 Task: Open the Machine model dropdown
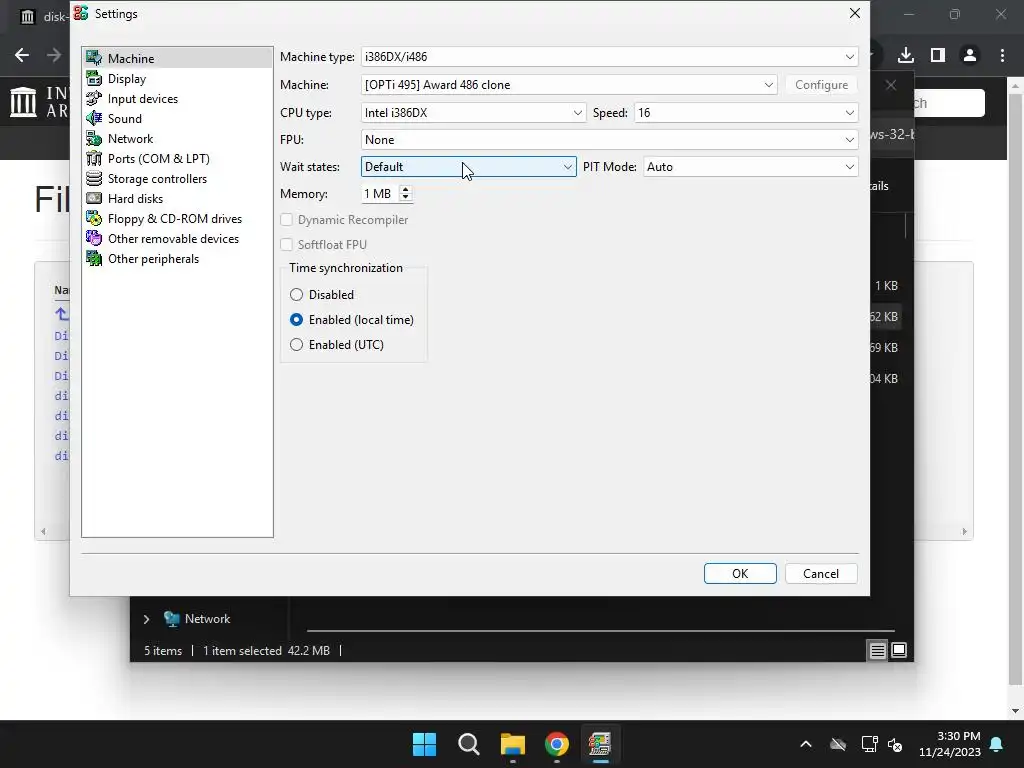569,85
